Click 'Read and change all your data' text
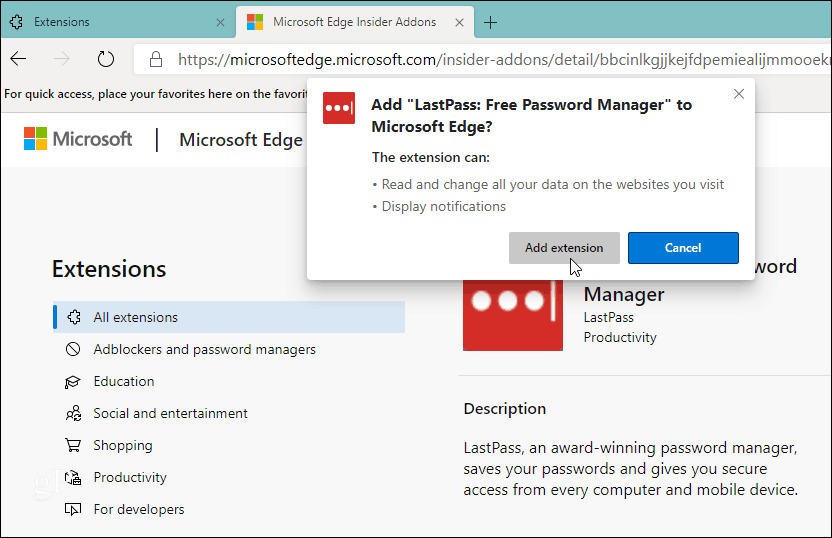This screenshot has height=538, width=832. click(553, 185)
